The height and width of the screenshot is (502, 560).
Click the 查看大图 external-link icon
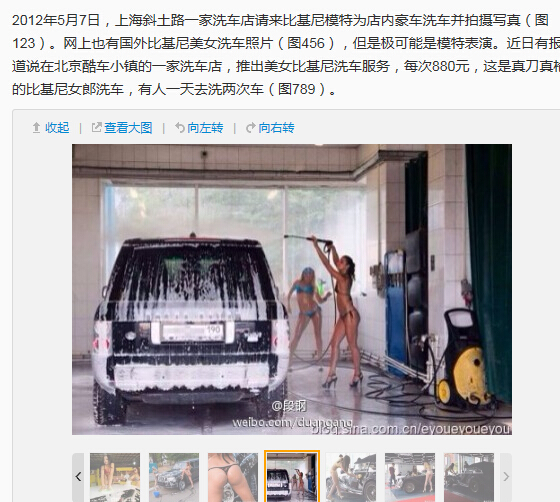(x=96, y=127)
